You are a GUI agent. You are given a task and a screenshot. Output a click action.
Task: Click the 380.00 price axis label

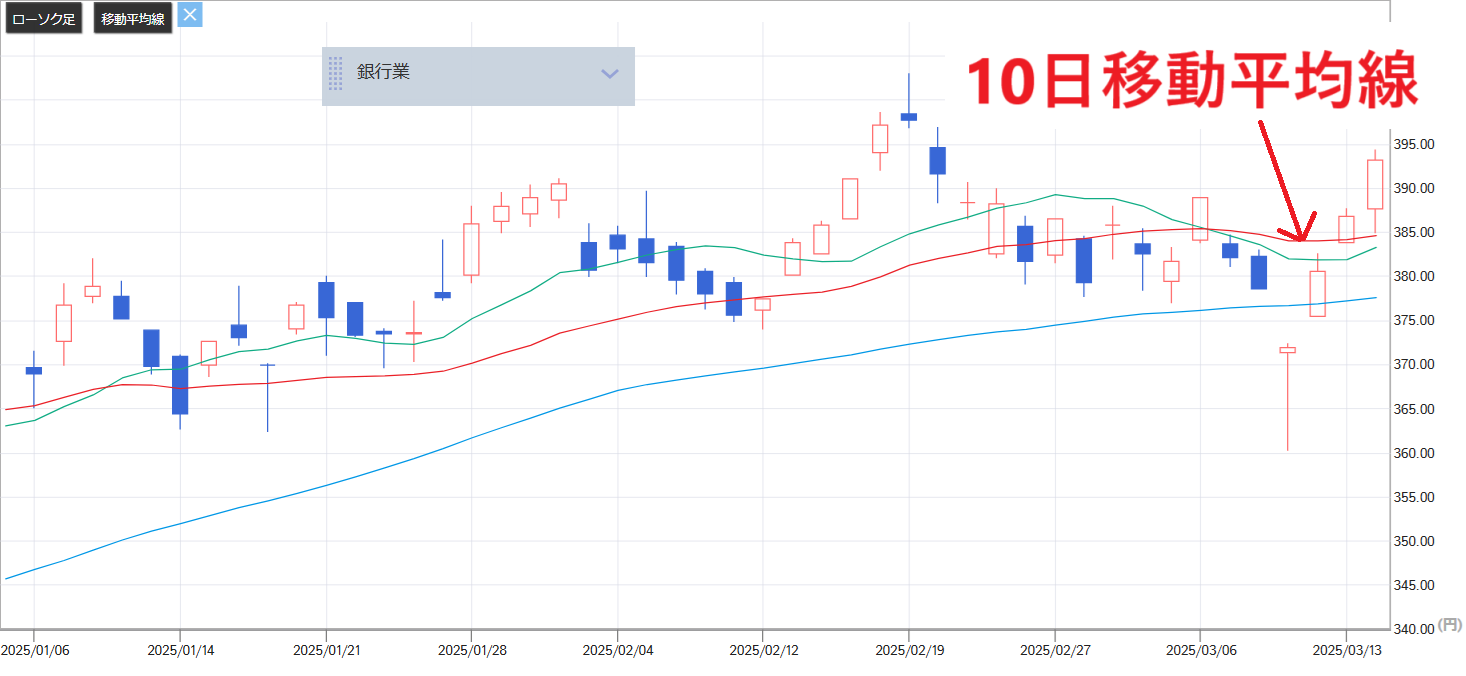(1414, 277)
